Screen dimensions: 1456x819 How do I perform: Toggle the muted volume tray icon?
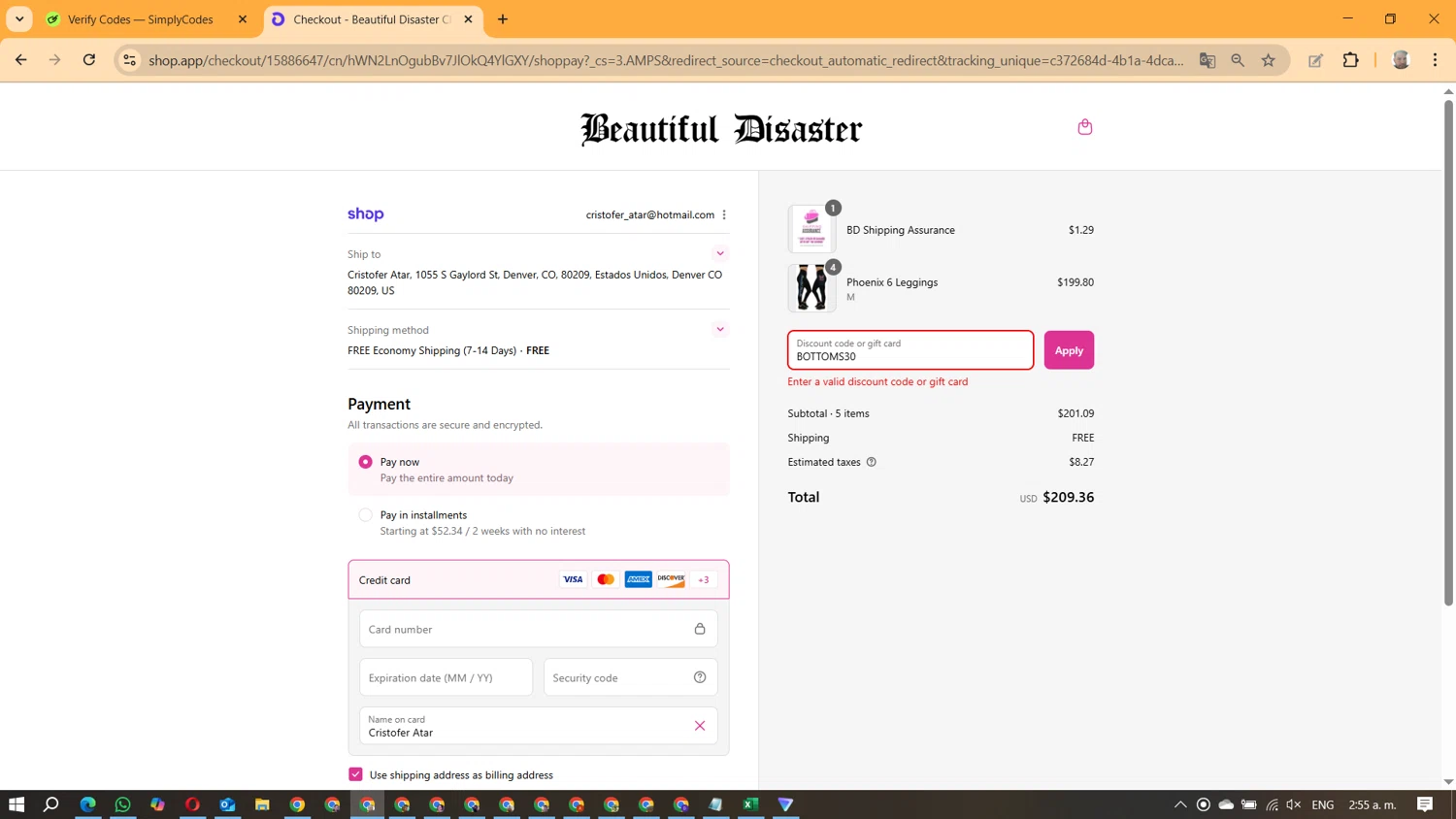(x=1293, y=804)
